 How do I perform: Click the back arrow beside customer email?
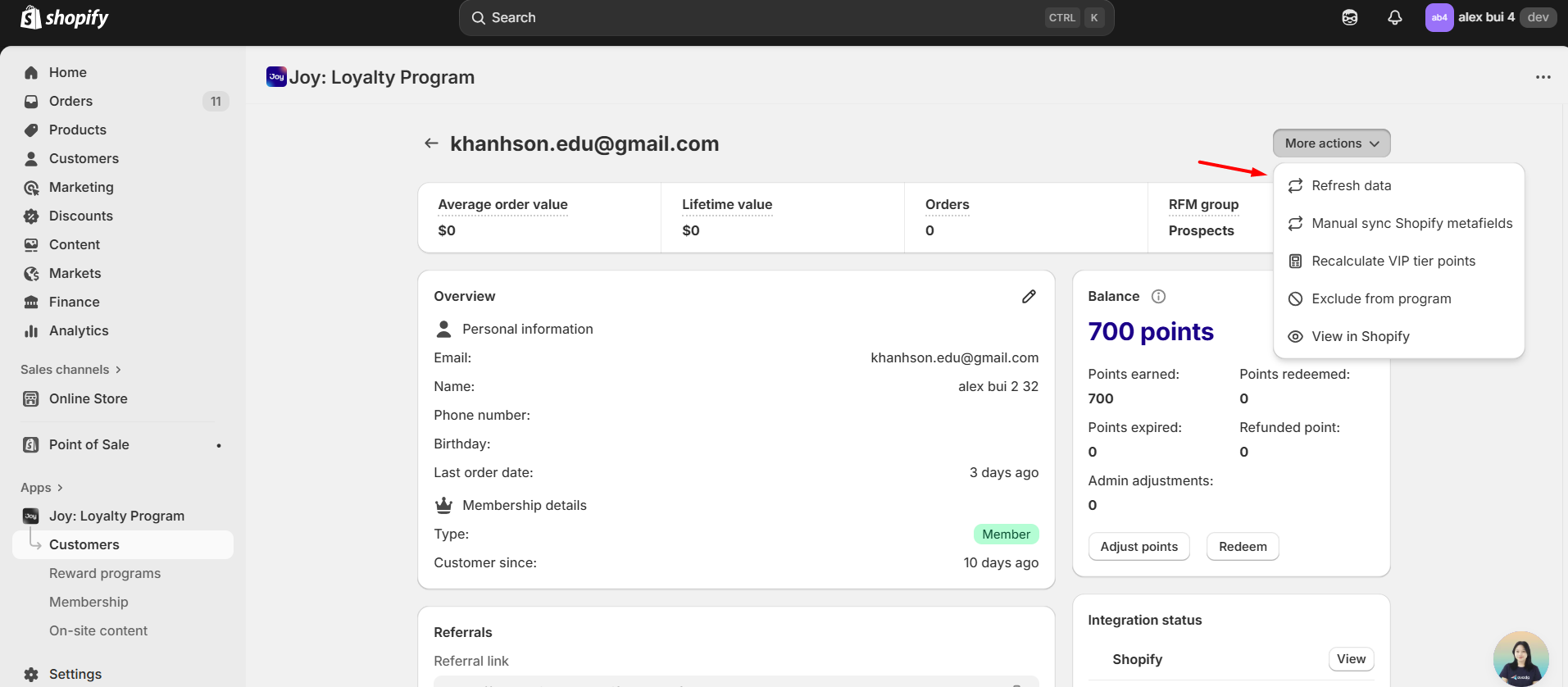tap(431, 143)
